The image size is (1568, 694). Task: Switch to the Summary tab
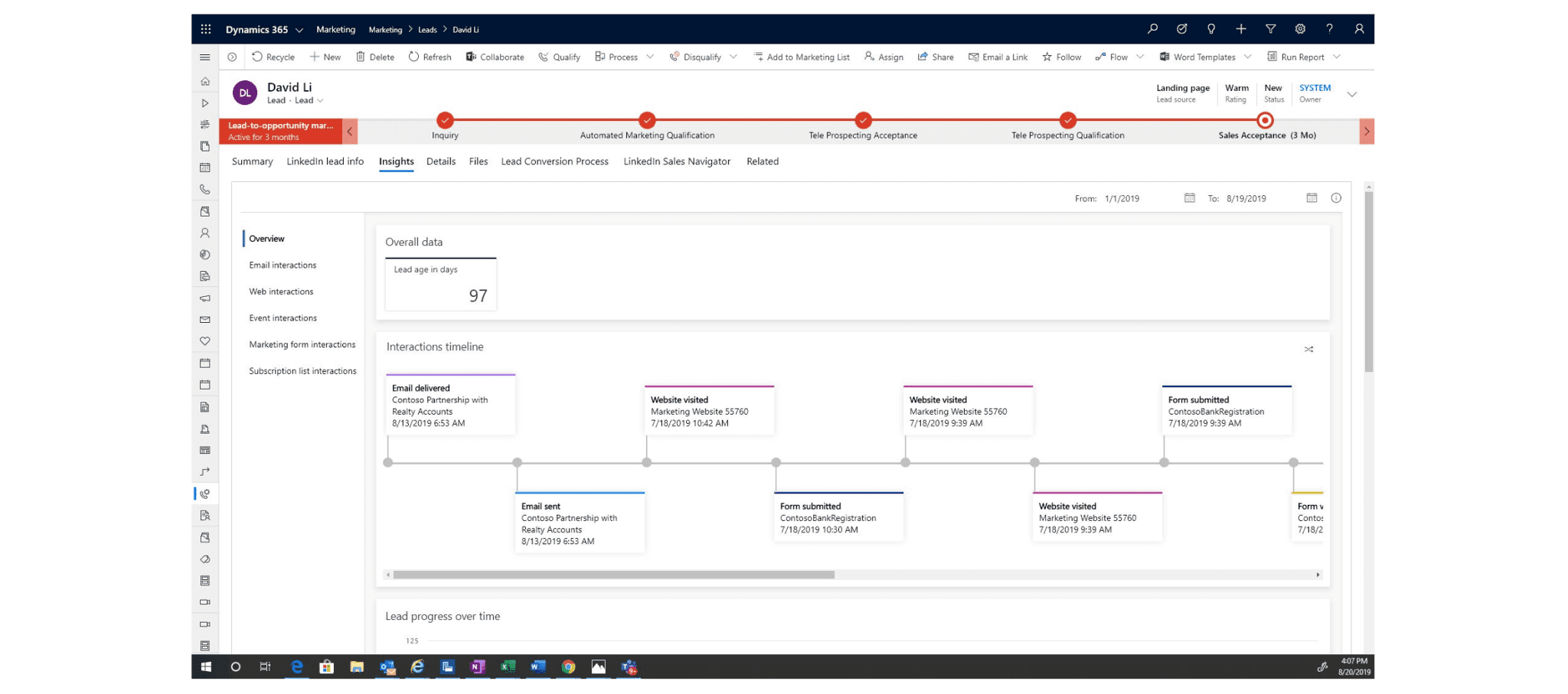pos(252,161)
